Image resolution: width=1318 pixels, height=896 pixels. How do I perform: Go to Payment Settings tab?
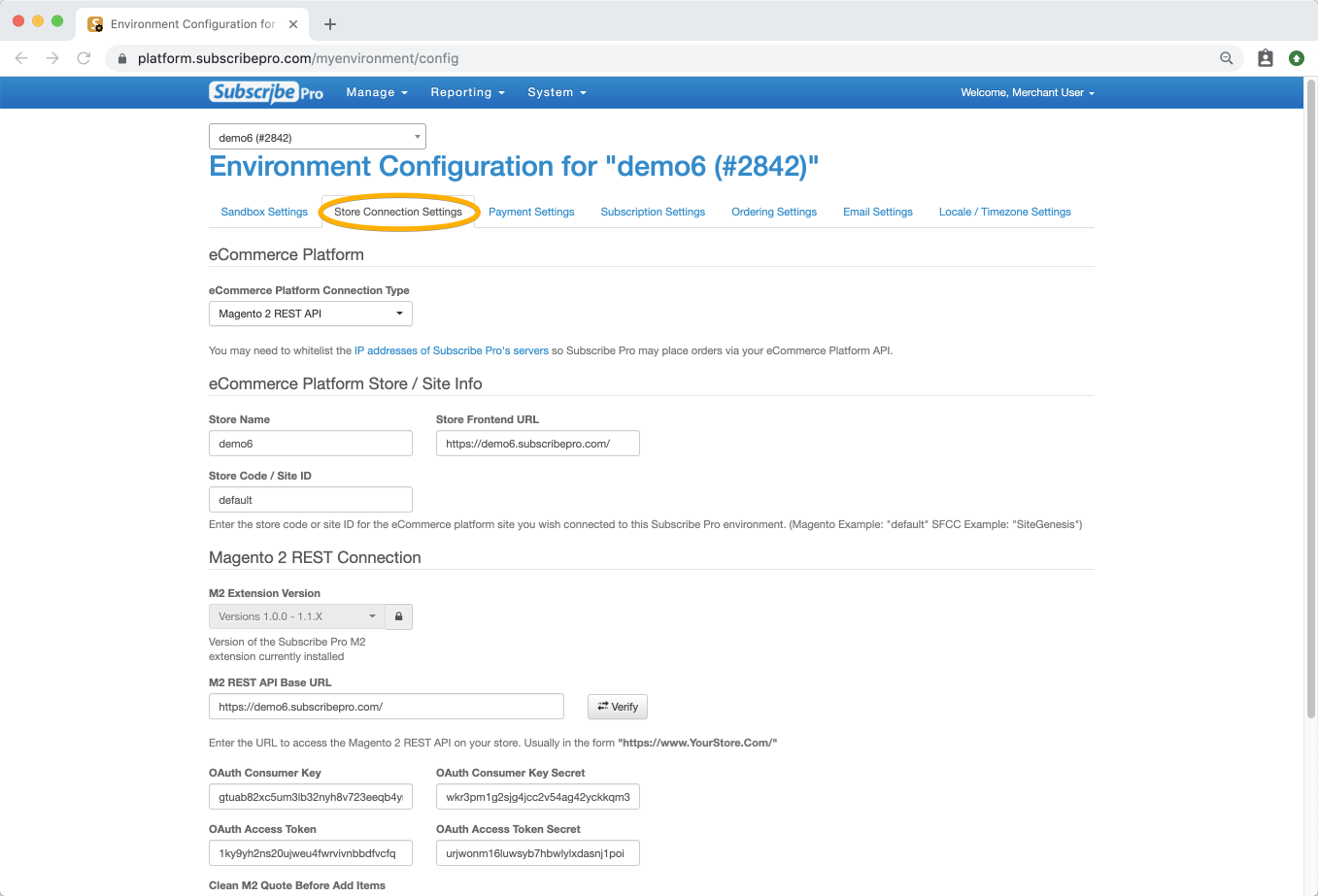[x=531, y=212]
